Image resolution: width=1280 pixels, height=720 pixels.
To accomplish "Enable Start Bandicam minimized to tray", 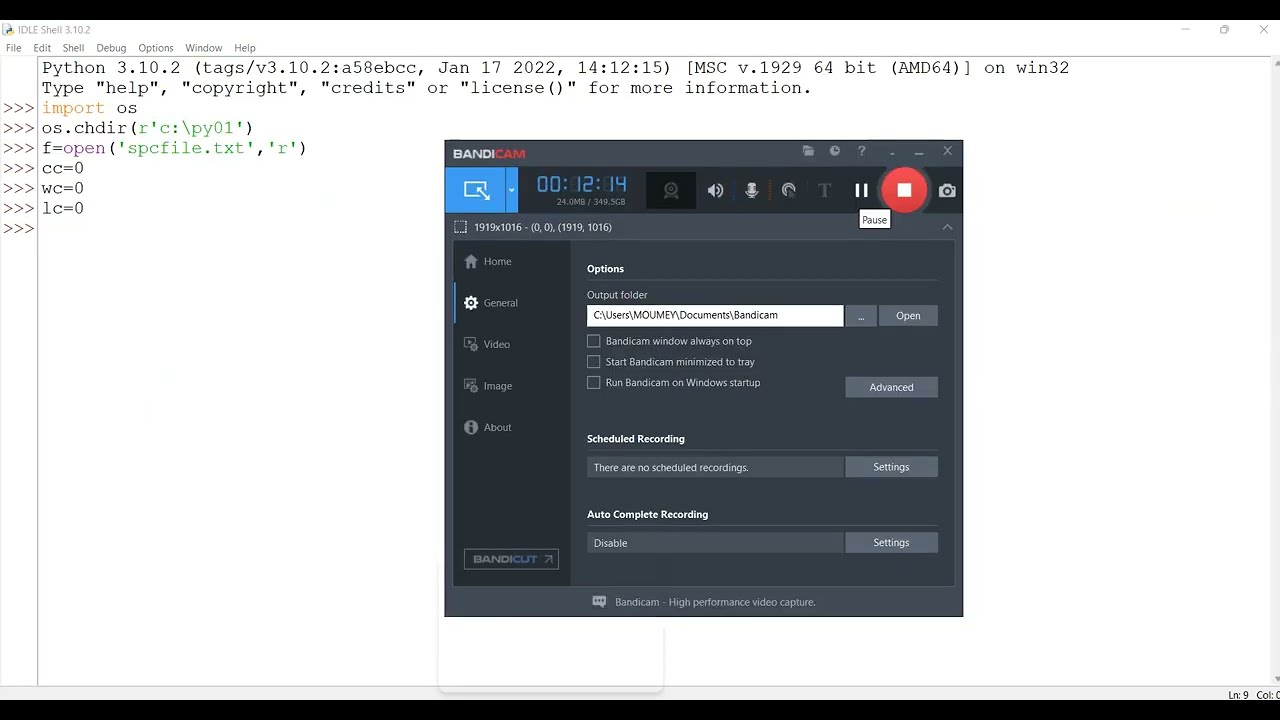I will pos(594,362).
